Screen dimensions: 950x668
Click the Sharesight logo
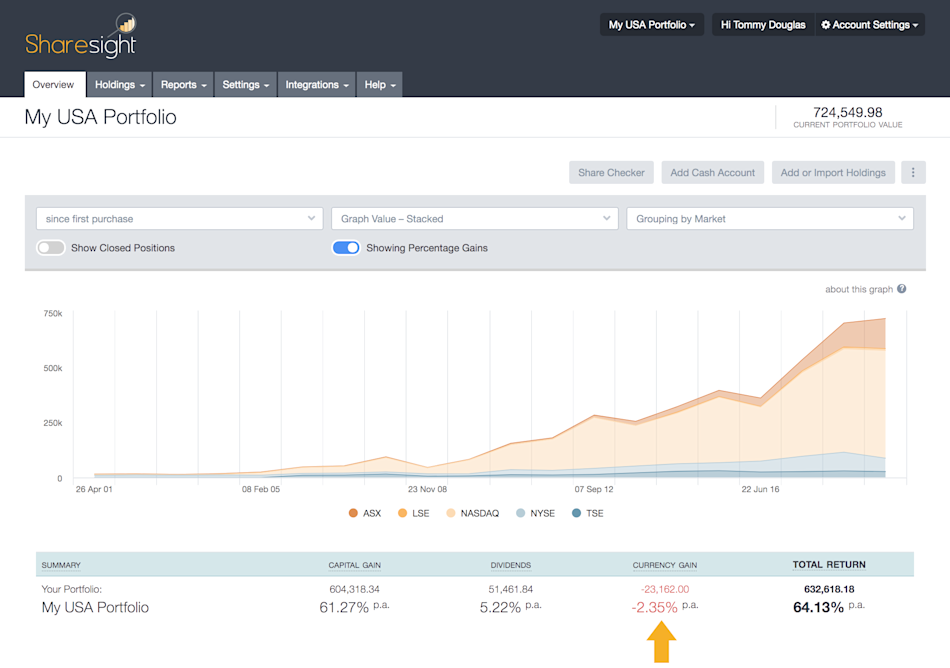click(x=81, y=36)
